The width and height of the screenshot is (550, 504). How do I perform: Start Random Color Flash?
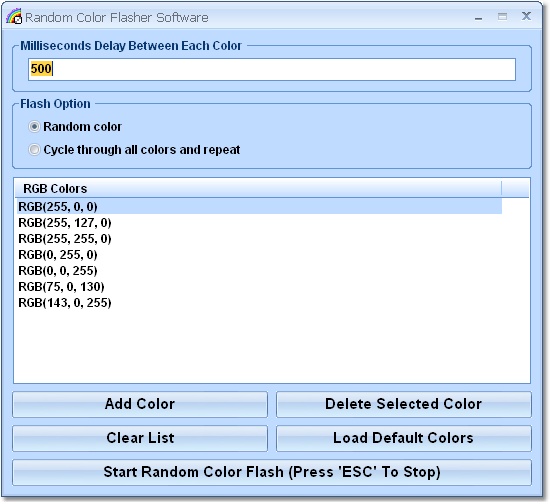pos(272,472)
